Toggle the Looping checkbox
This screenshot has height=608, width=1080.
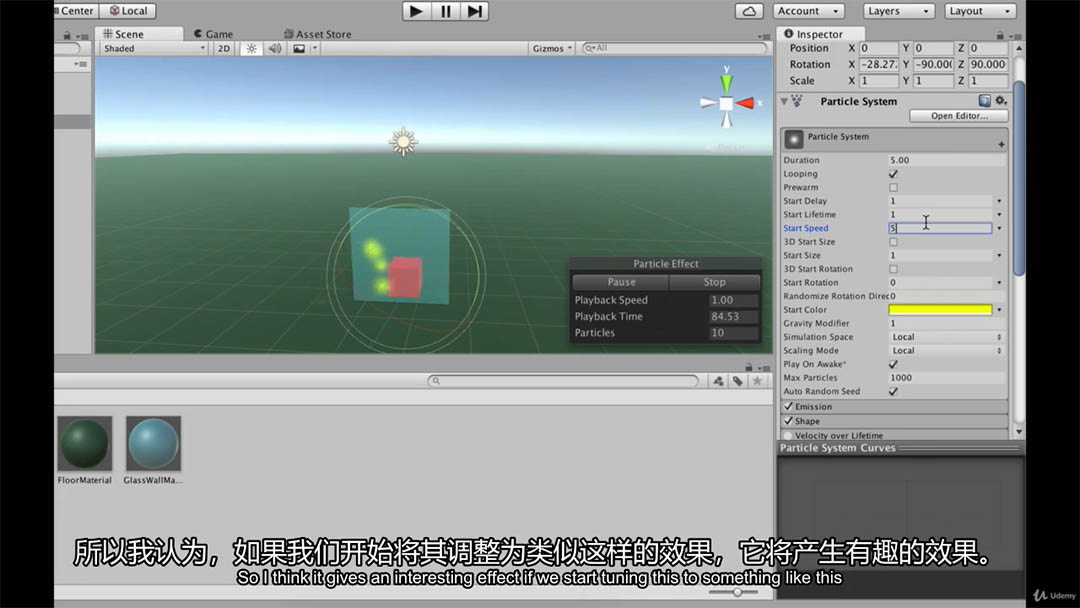point(893,174)
